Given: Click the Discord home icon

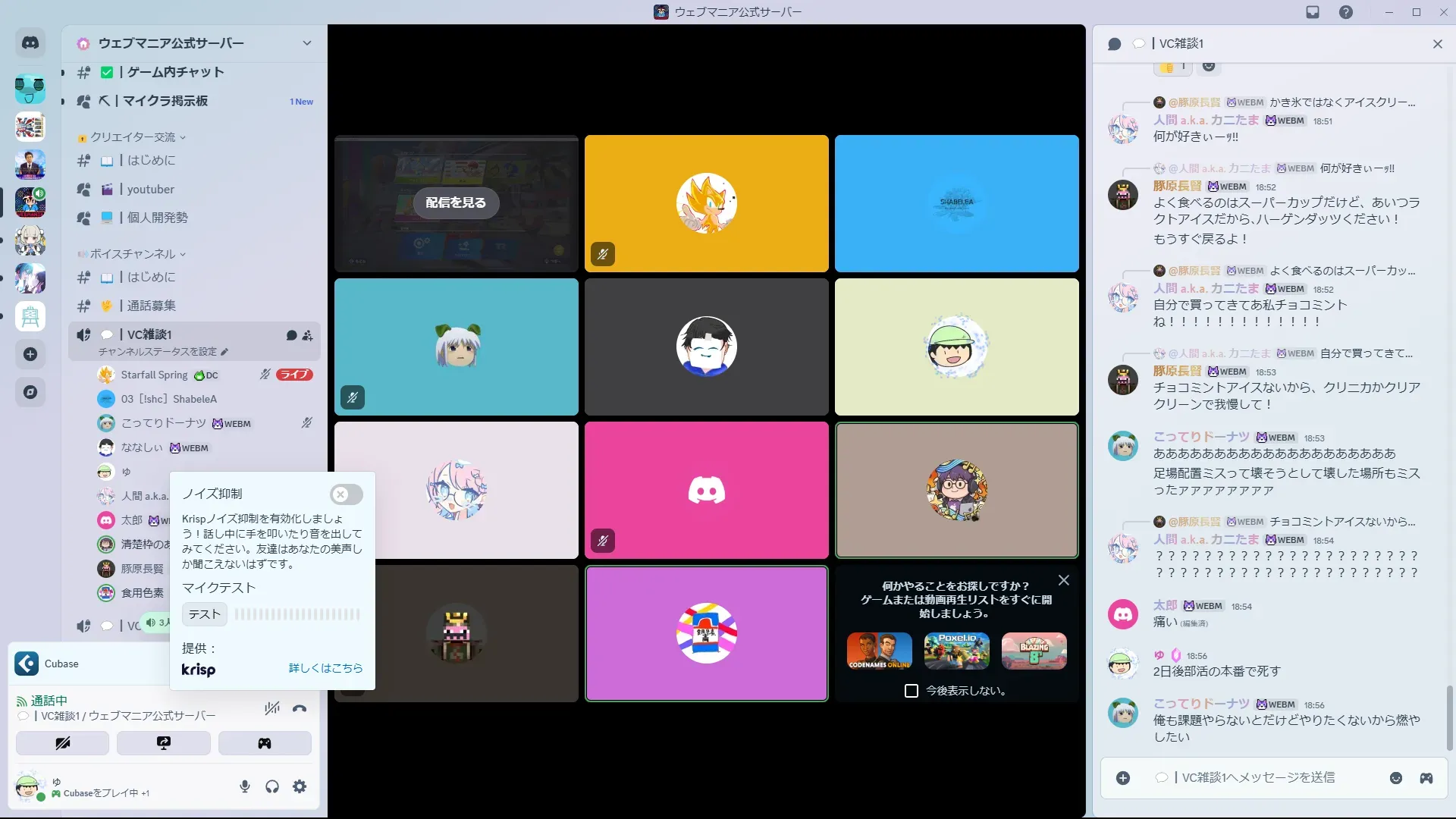Looking at the screenshot, I should coord(30,43).
